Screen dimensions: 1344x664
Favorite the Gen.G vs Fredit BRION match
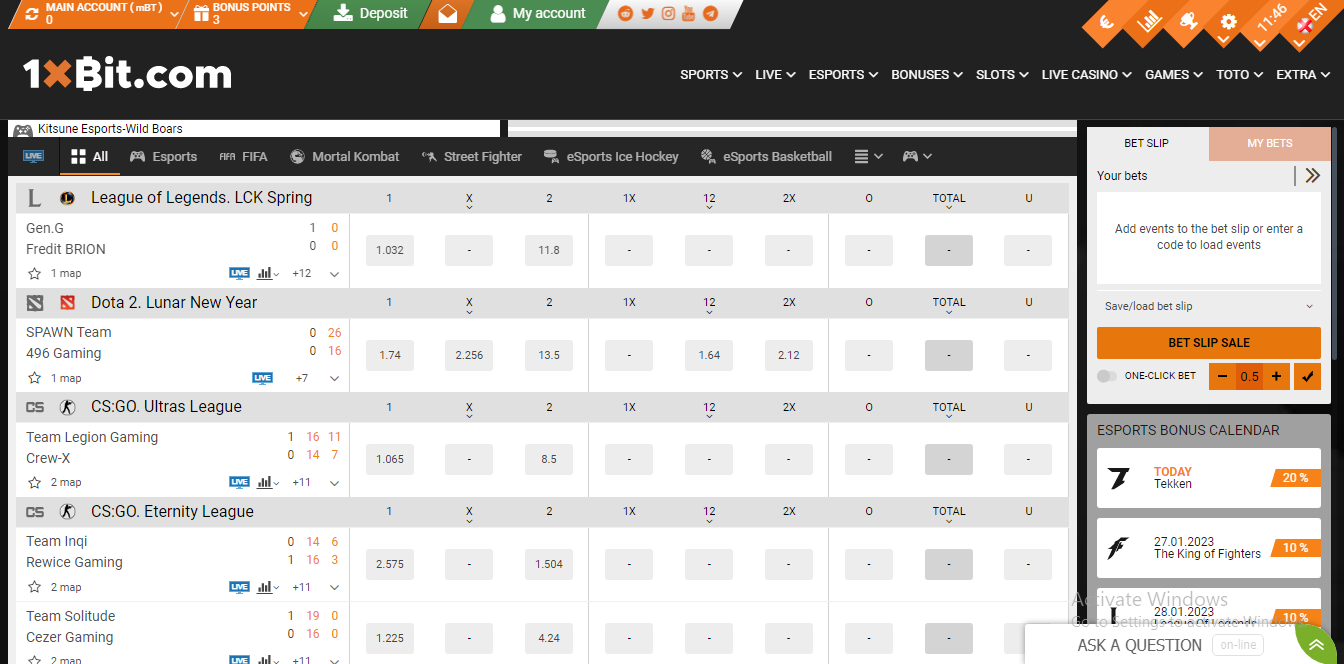coord(35,273)
